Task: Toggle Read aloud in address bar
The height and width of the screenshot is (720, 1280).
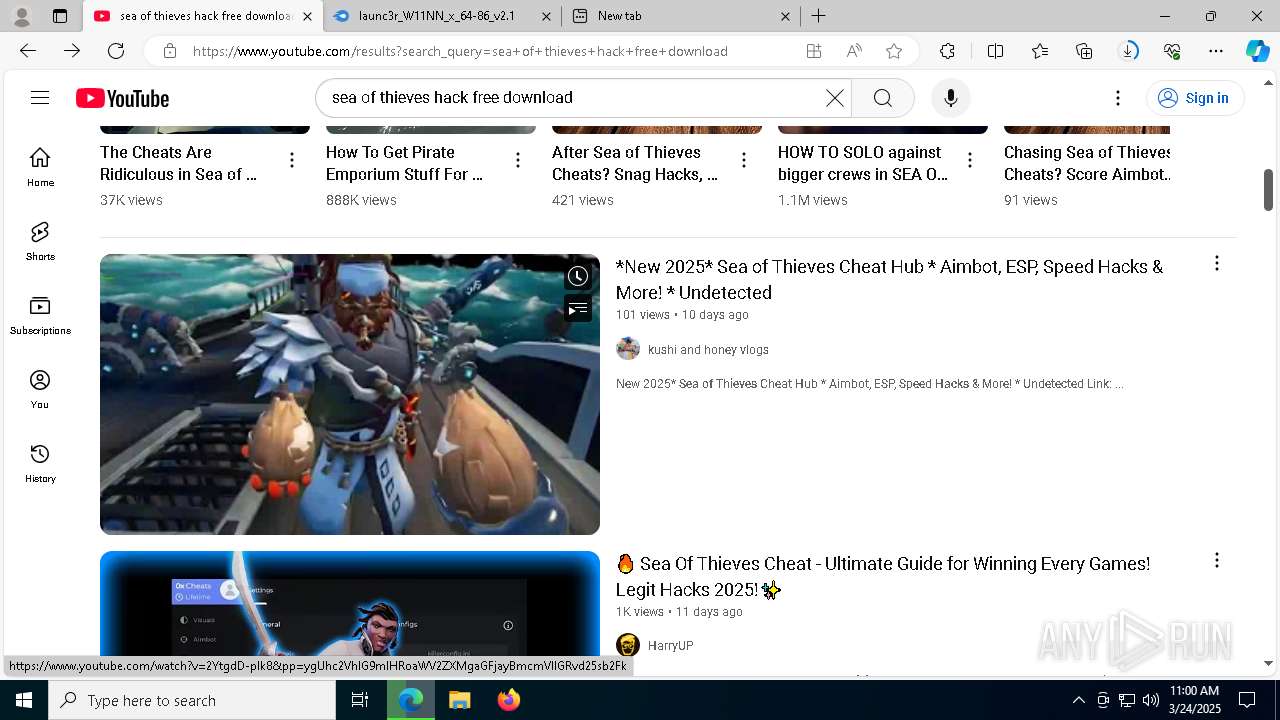Action: pyautogui.click(x=854, y=51)
